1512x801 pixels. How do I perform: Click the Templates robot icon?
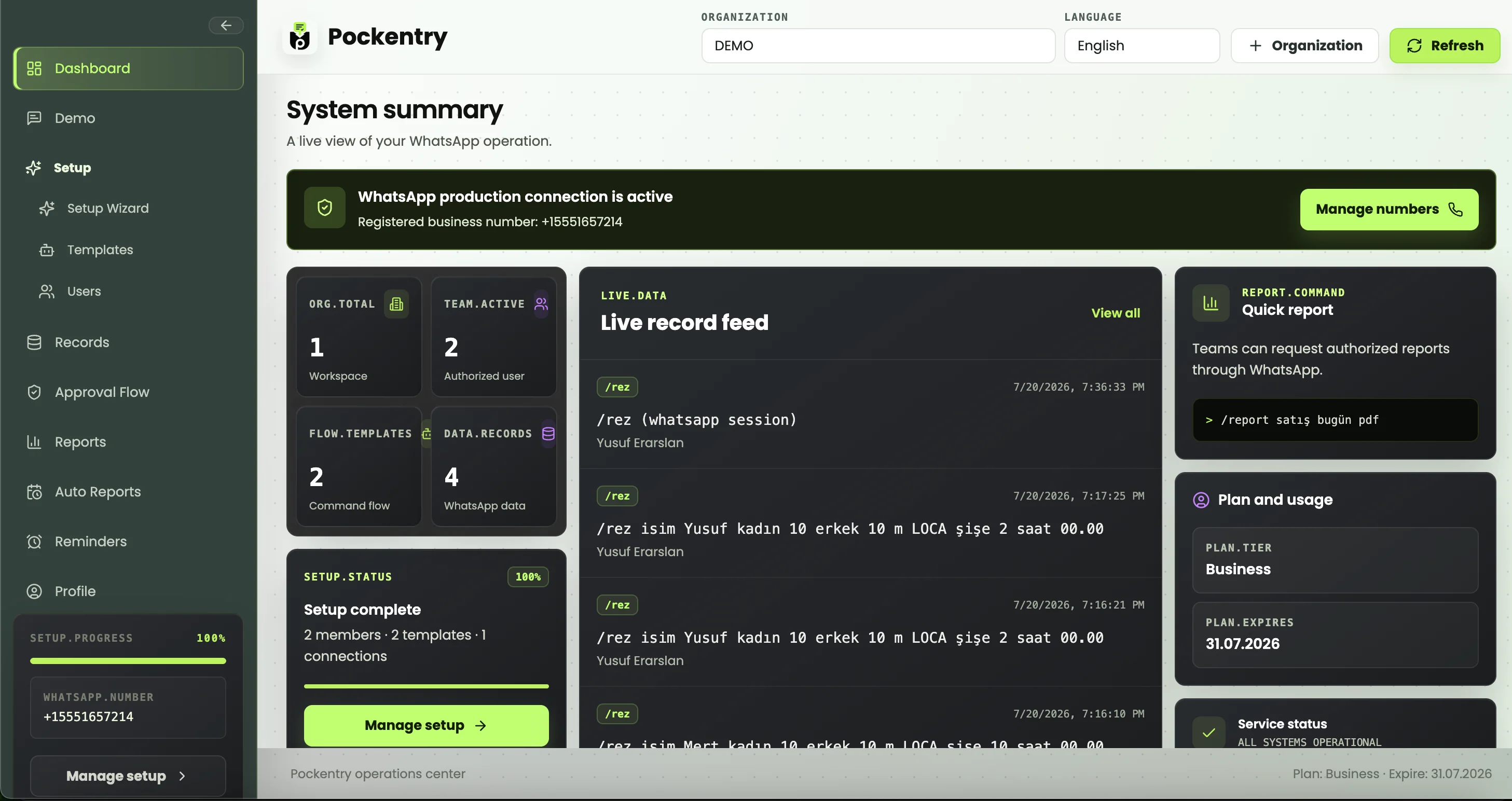pos(46,251)
